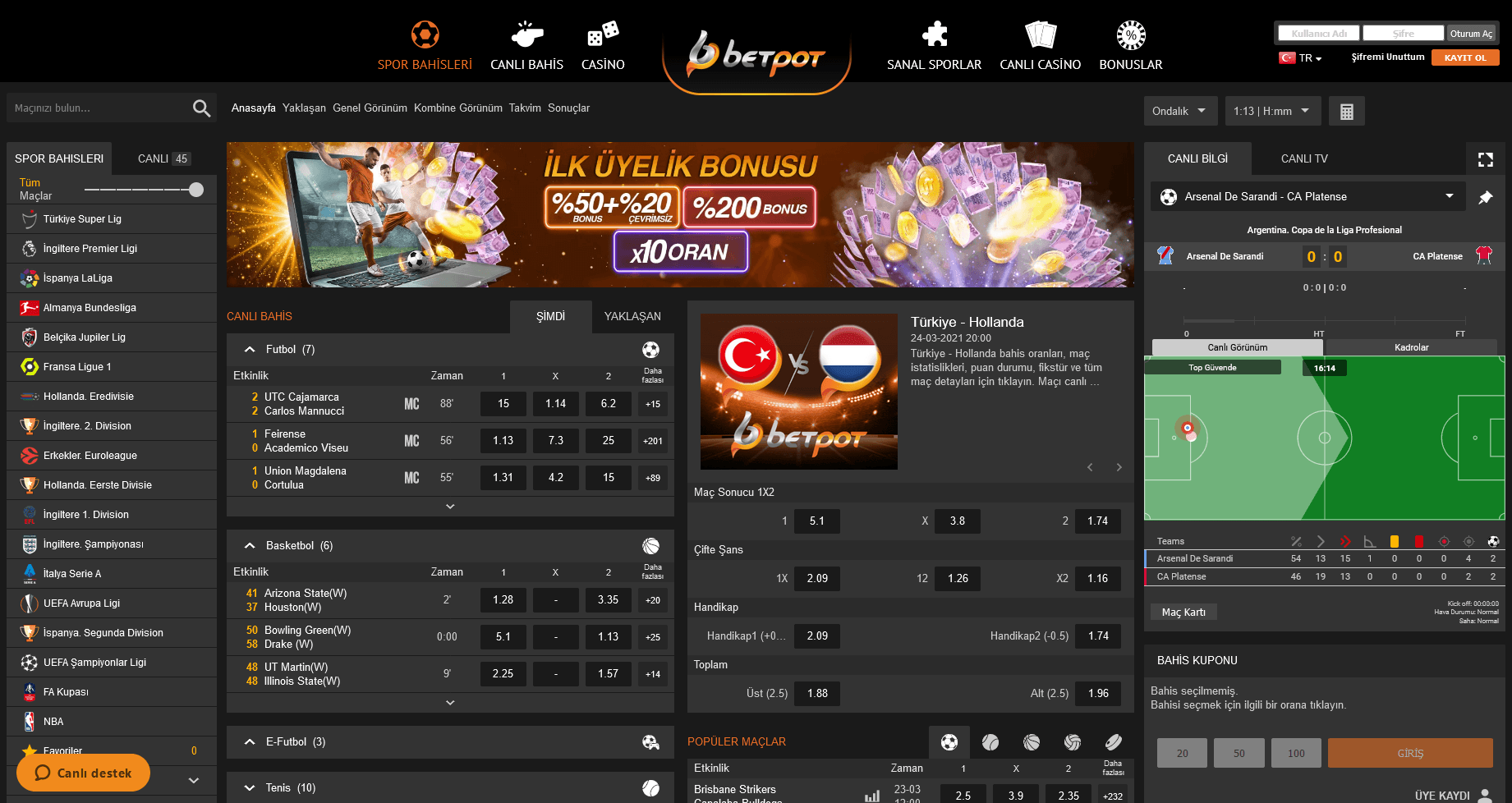Open Türkiye Super Lig in sidebar
The height and width of the screenshot is (803, 1512).
pyautogui.click(x=112, y=219)
